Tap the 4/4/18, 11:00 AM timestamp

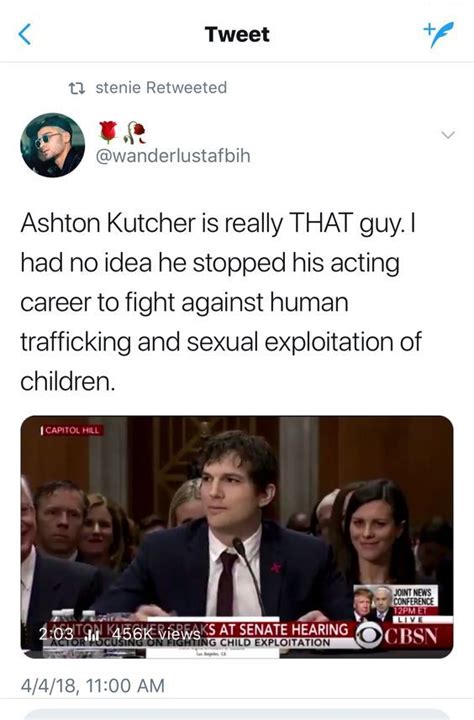(x=92, y=686)
